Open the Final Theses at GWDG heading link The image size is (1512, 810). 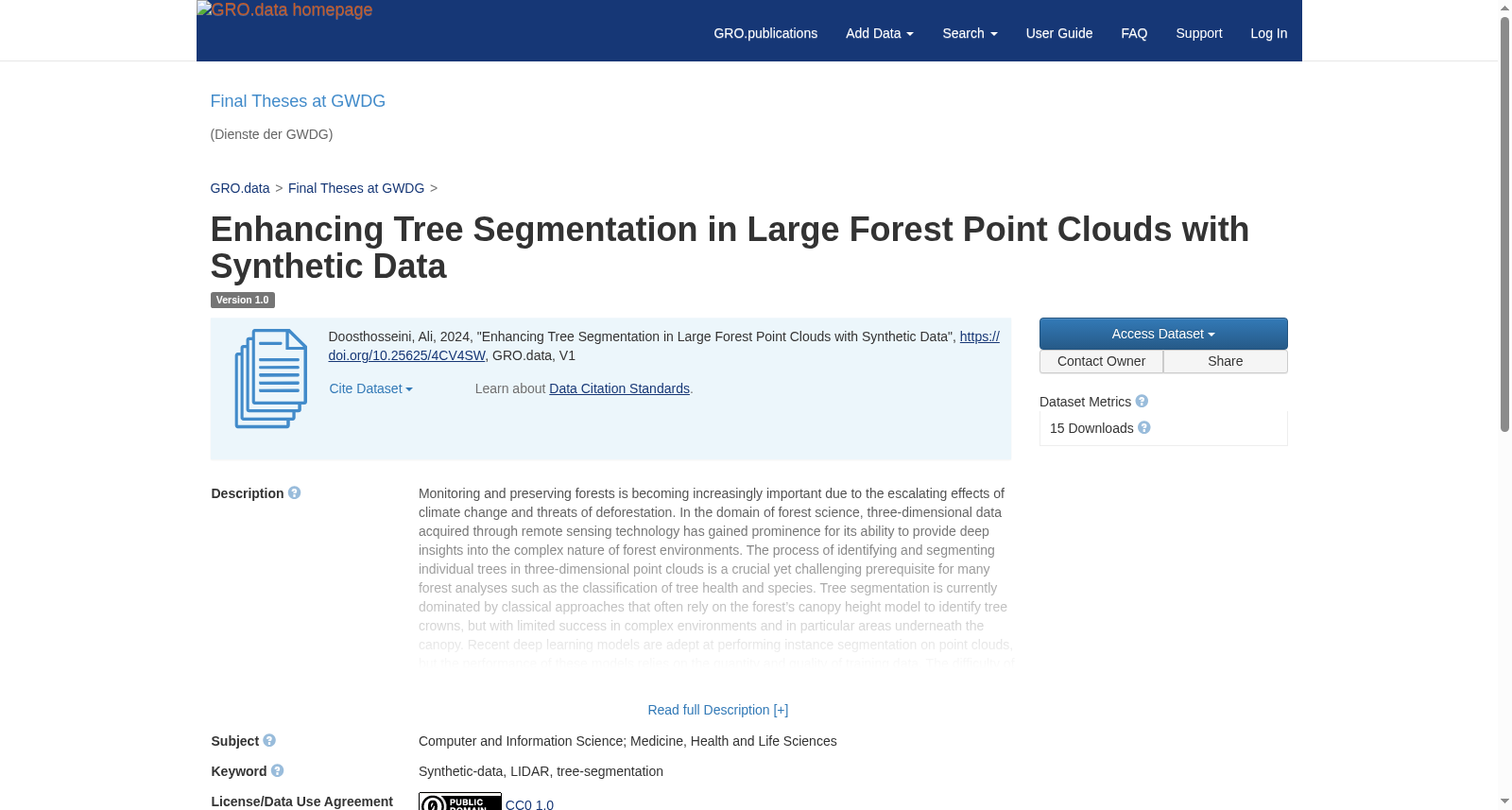[298, 101]
